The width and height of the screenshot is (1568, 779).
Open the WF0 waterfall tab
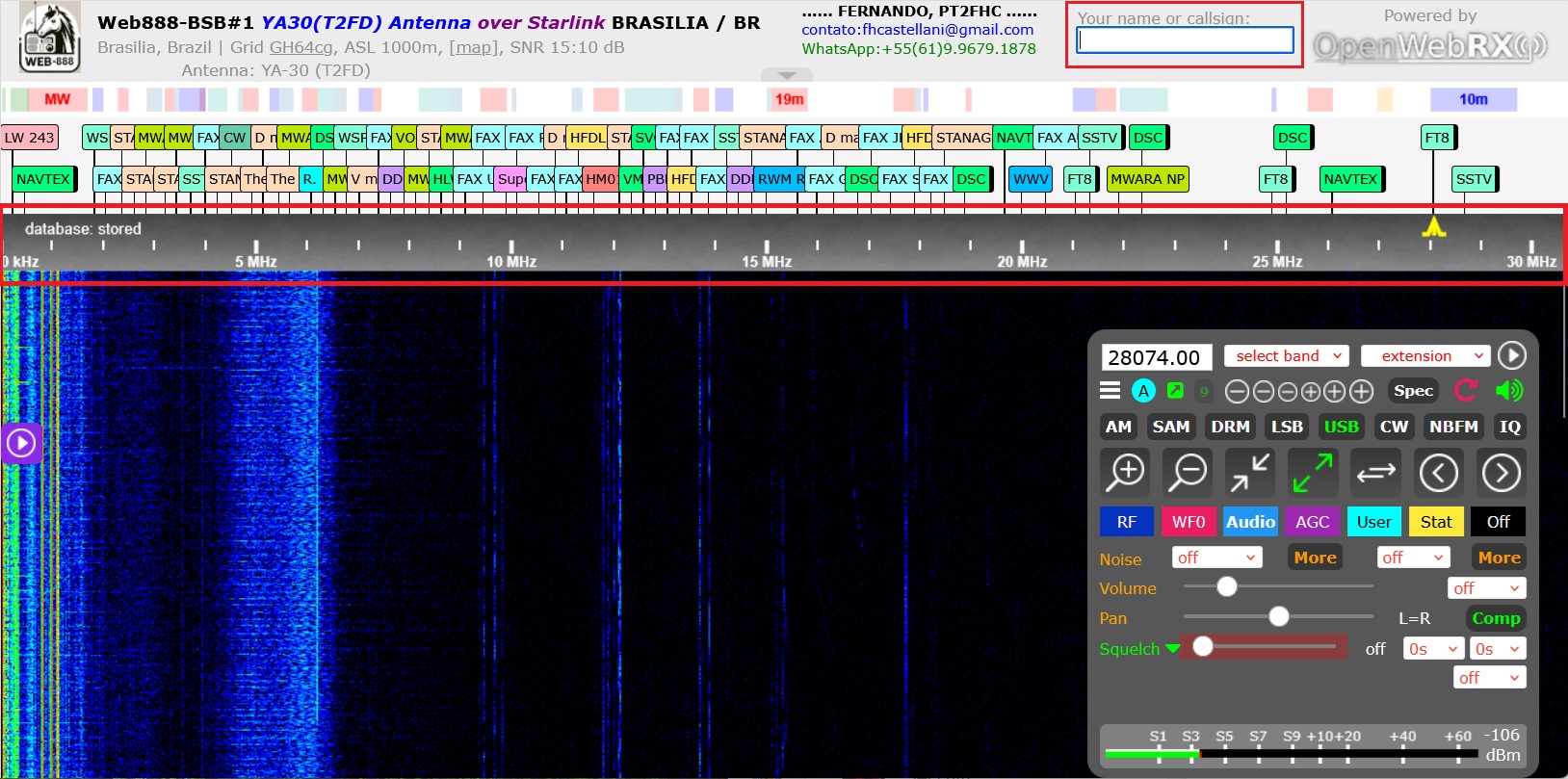(1188, 522)
